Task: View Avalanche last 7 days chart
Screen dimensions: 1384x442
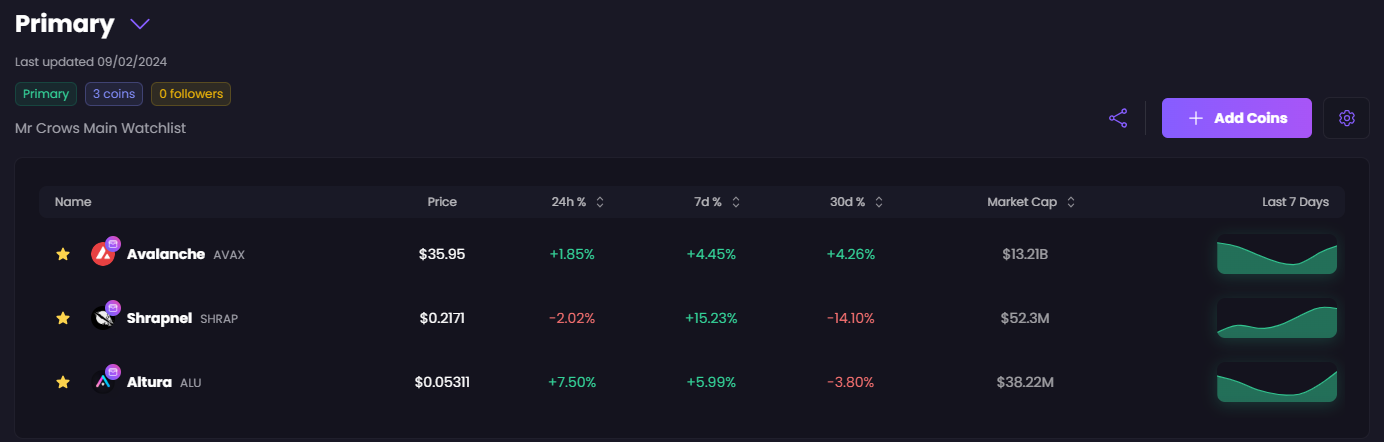Action: 1276,254
